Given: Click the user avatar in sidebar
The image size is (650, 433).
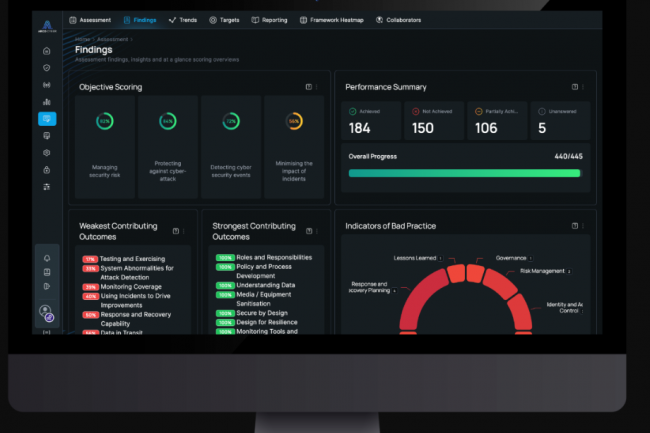Looking at the screenshot, I should coord(47,312).
